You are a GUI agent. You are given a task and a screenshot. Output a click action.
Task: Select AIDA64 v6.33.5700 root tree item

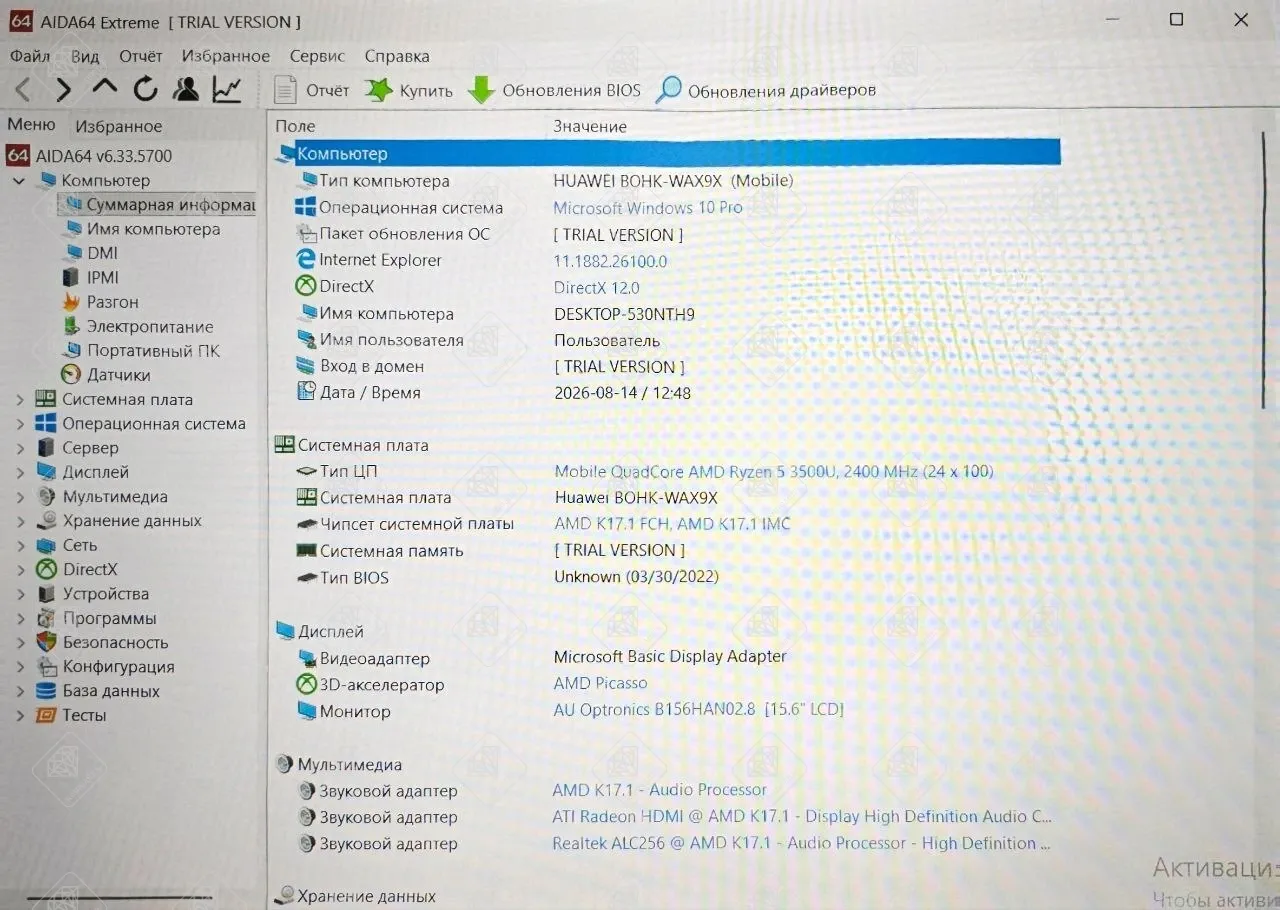(x=89, y=156)
